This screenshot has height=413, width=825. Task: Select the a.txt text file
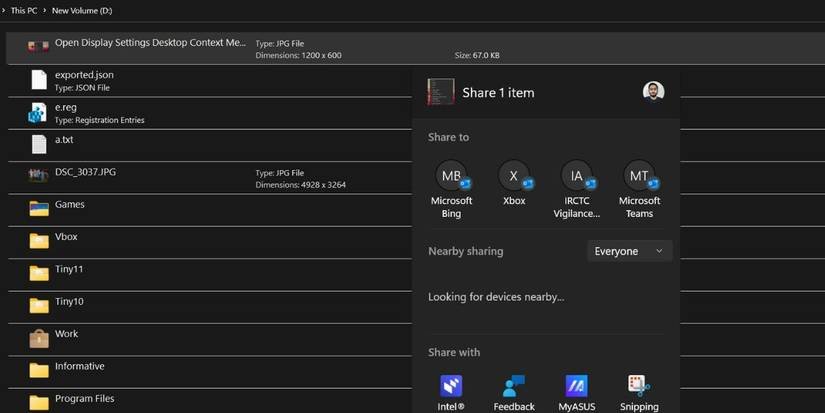64,140
